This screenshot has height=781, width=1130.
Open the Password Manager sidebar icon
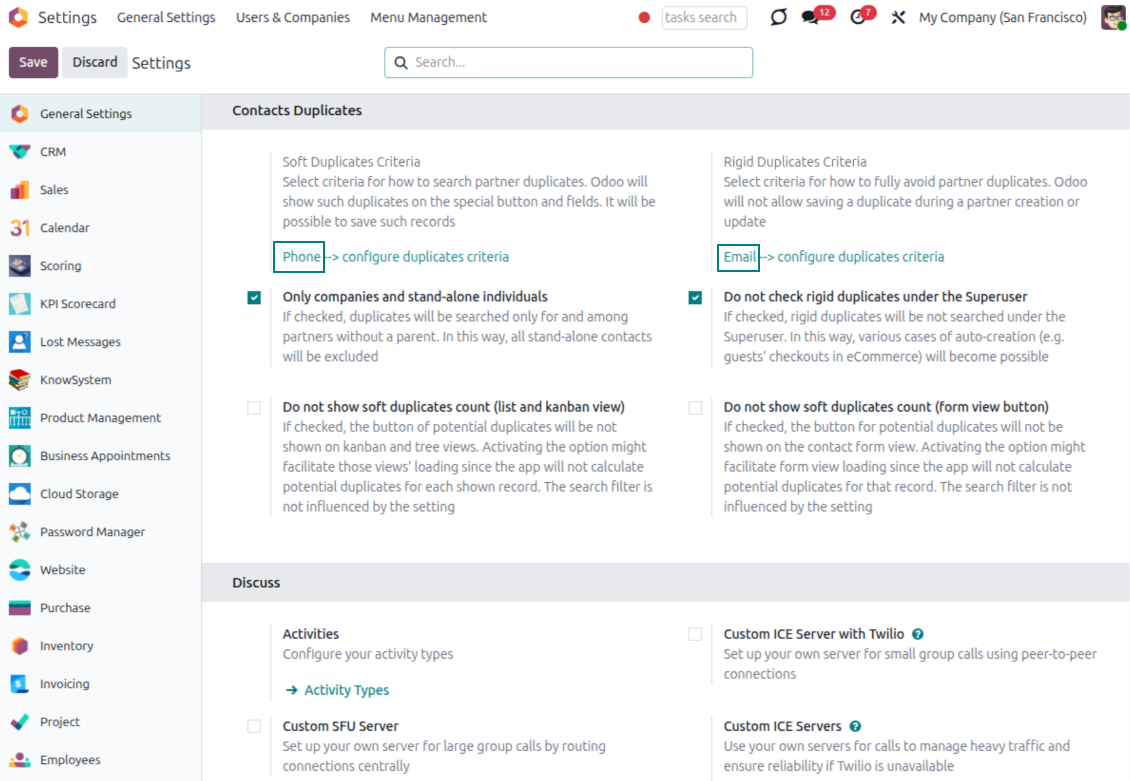(19, 532)
